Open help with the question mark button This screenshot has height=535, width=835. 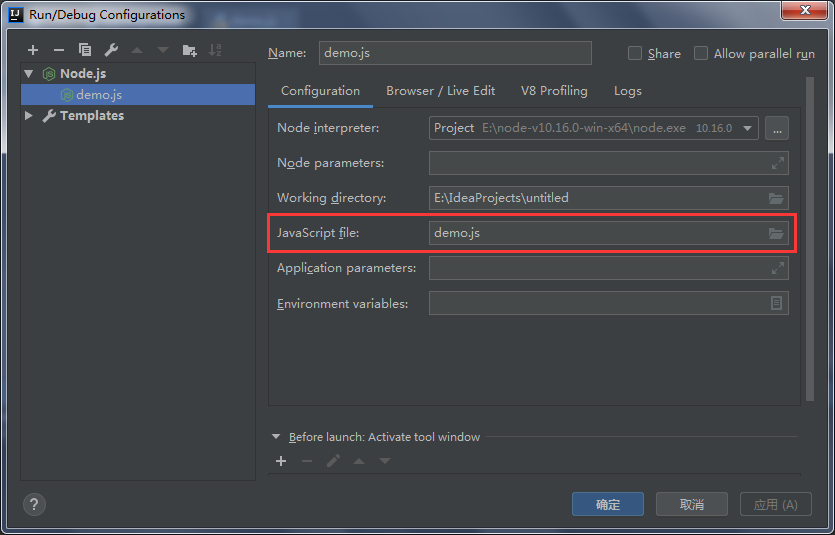35,504
